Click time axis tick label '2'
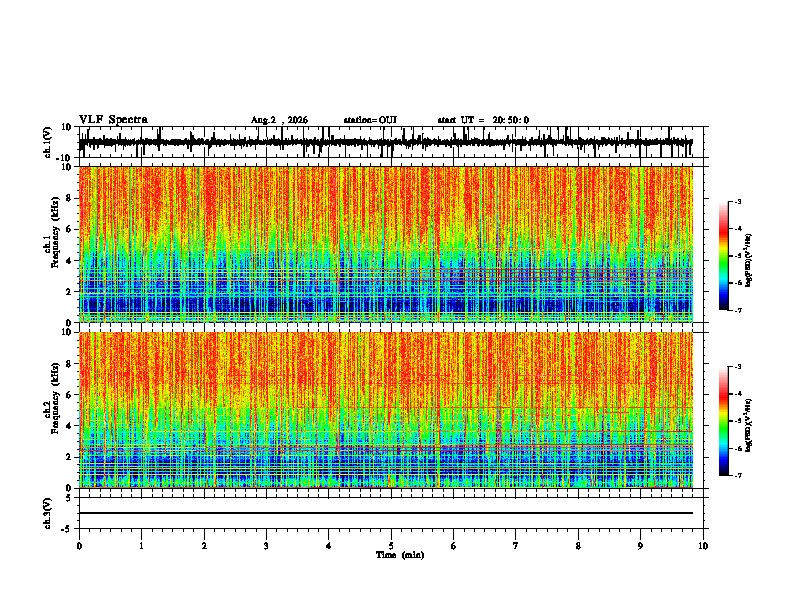 pos(204,546)
